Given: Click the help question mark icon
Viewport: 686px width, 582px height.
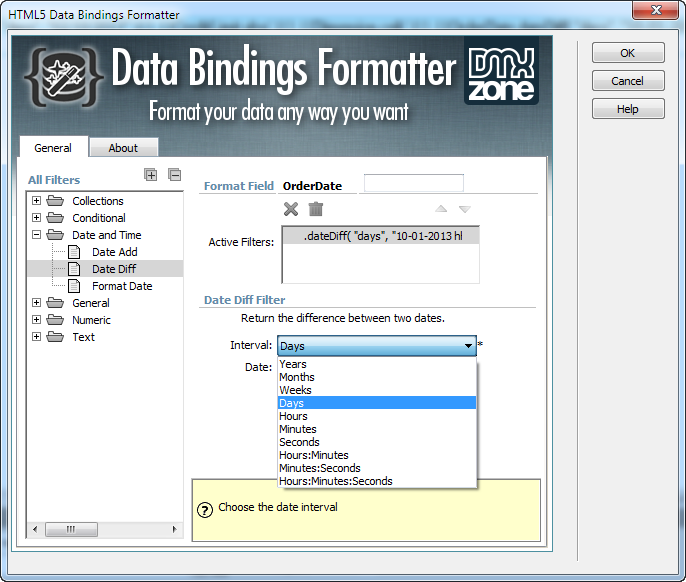Looking at the screenshot, I should click(205, 510).
